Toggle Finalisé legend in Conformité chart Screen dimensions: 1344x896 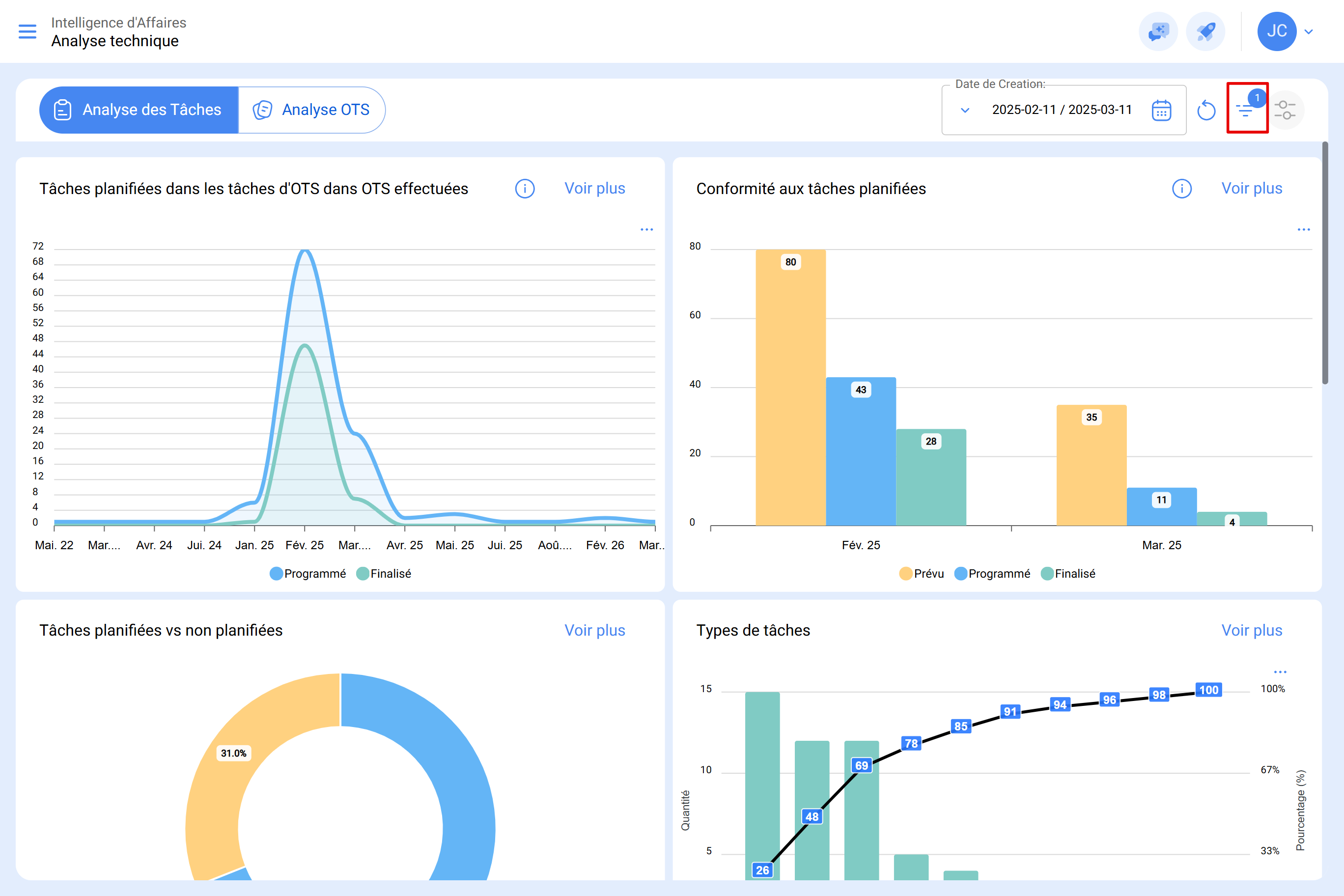click(x=1068, y=573)
